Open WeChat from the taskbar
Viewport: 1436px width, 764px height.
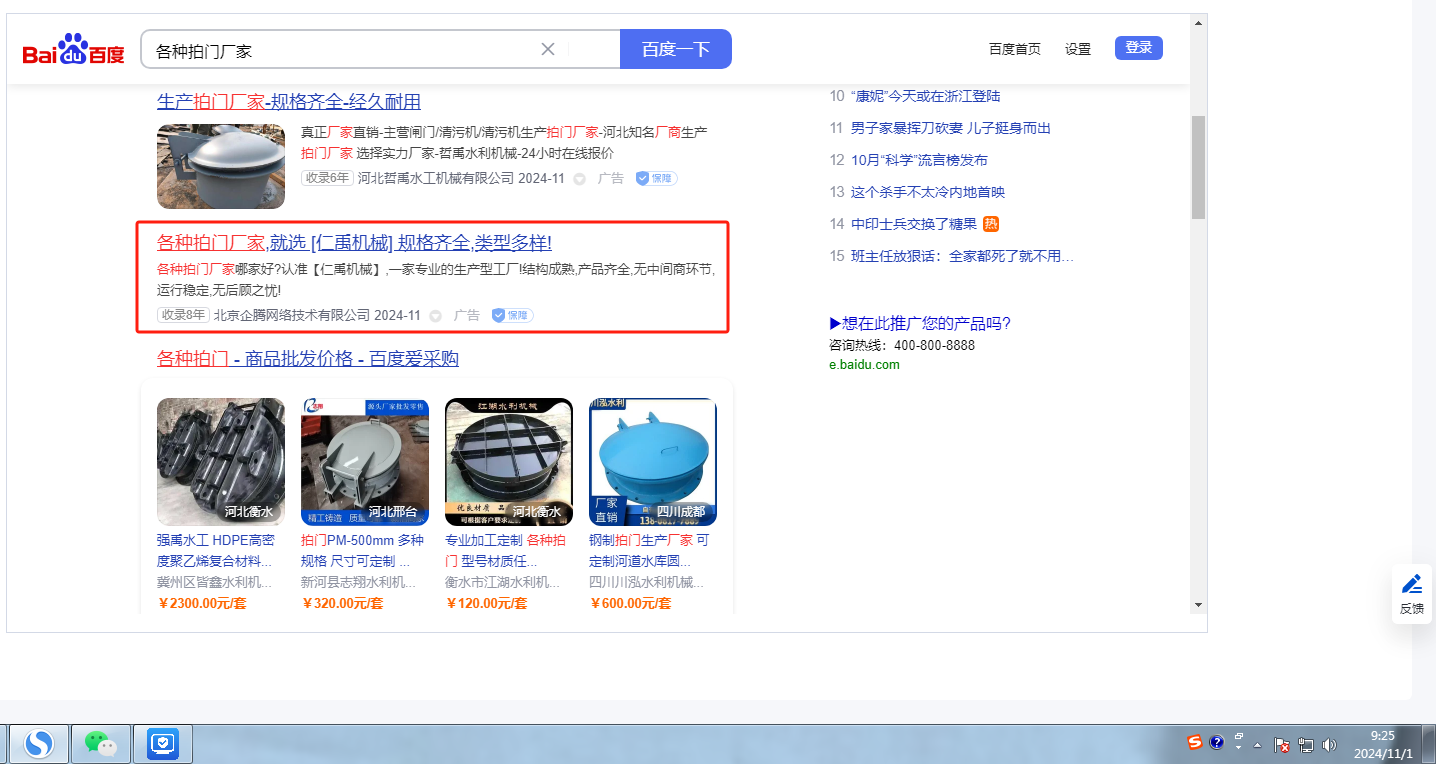[100, 743]
